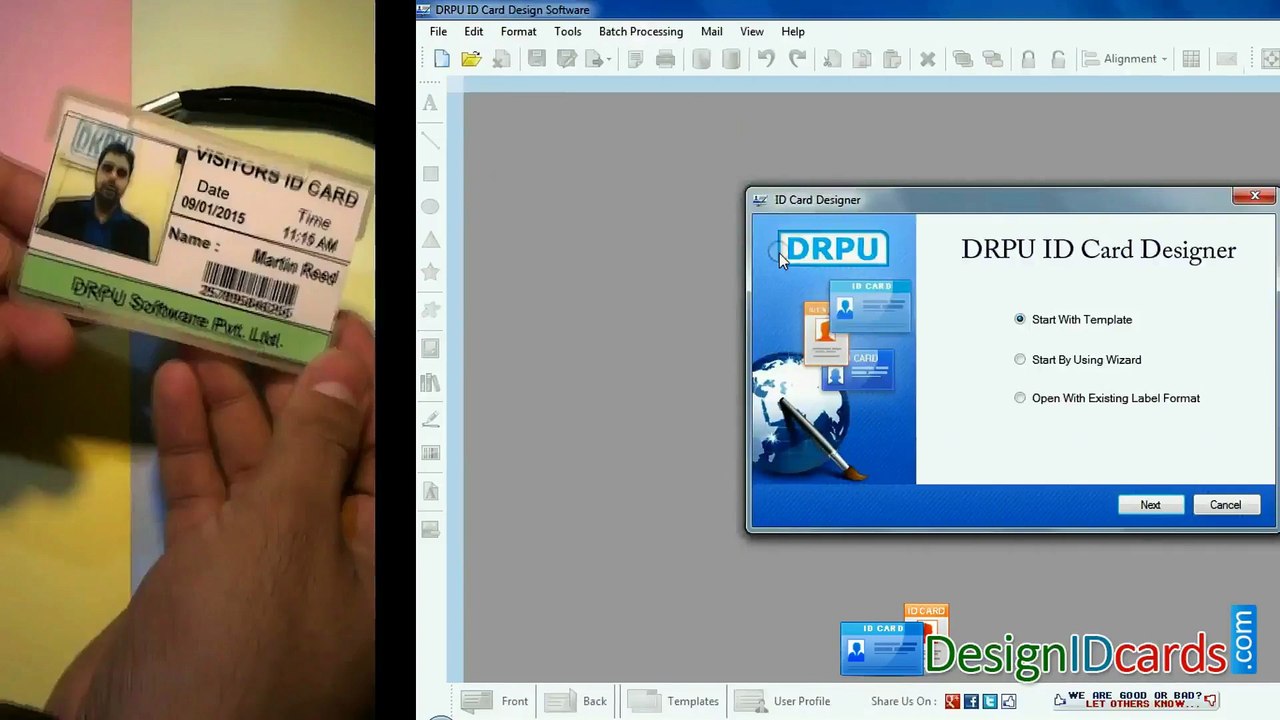Open the Batch Processing menu
1280x720 pixels.
click(641, 32)
